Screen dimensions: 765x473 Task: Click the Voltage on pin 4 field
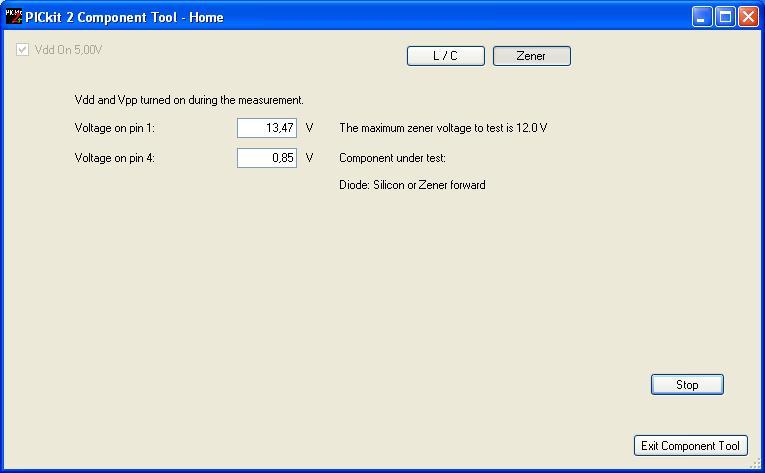(x=267, y=158)
